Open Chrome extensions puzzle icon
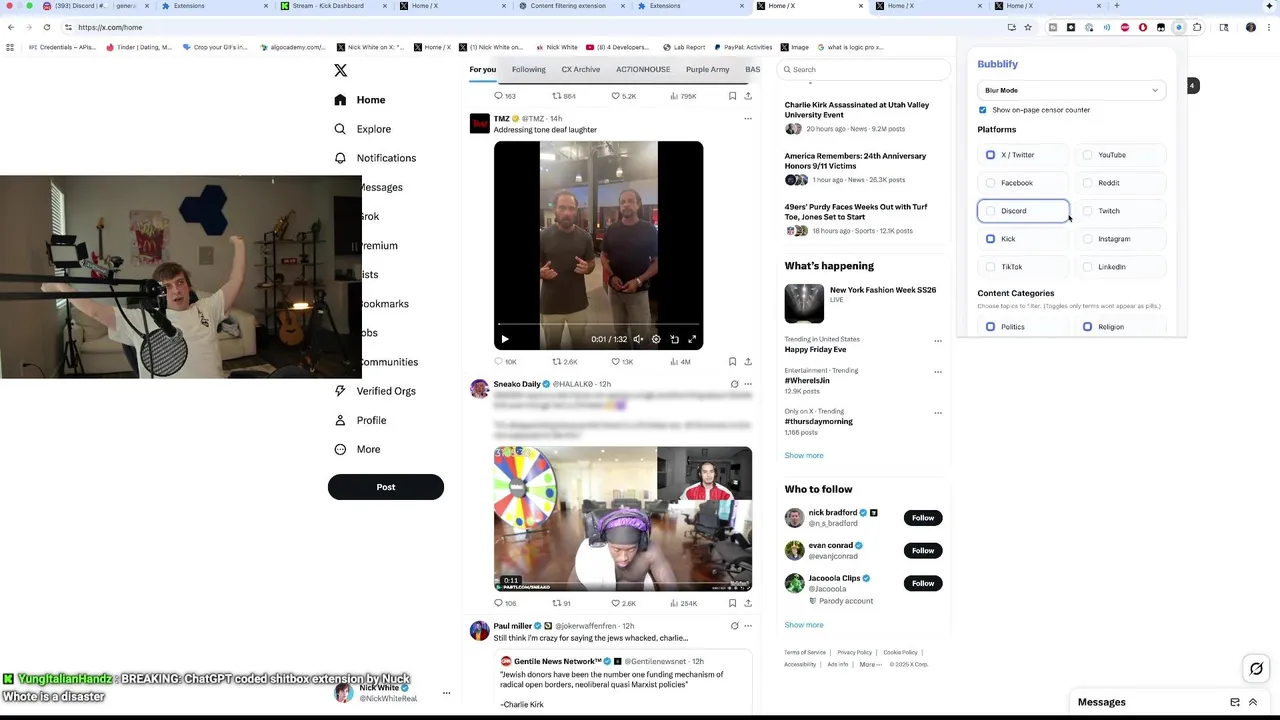The height and width of the screenshot is (720, 1280). pos(1197,27)
